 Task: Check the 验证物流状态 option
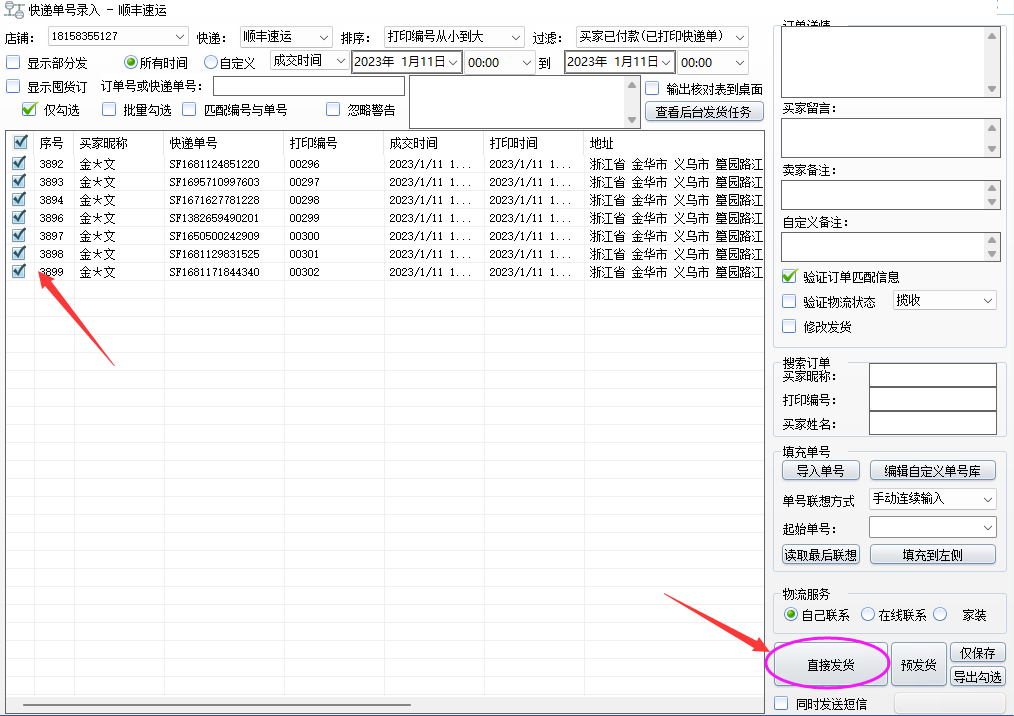tap(789, 301)
